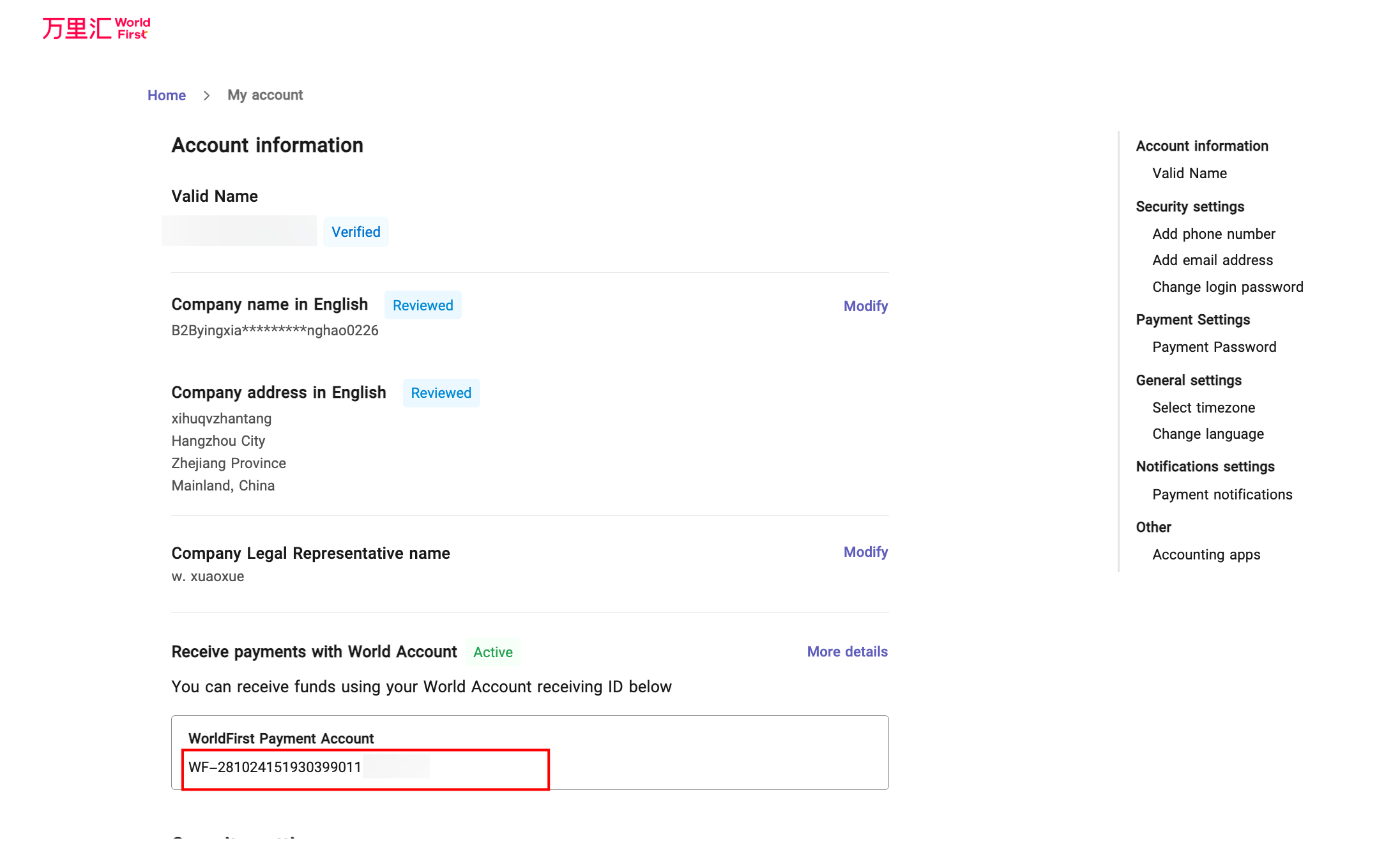Click the Active status badge

pos(492,652)
